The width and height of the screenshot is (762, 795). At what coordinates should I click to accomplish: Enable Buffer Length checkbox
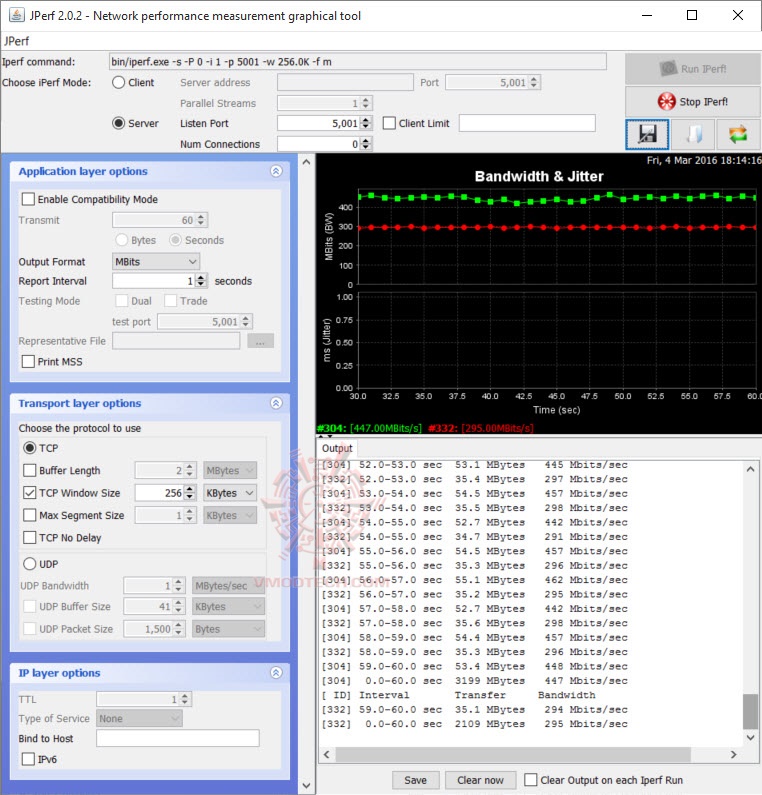[x=29, y=471]
